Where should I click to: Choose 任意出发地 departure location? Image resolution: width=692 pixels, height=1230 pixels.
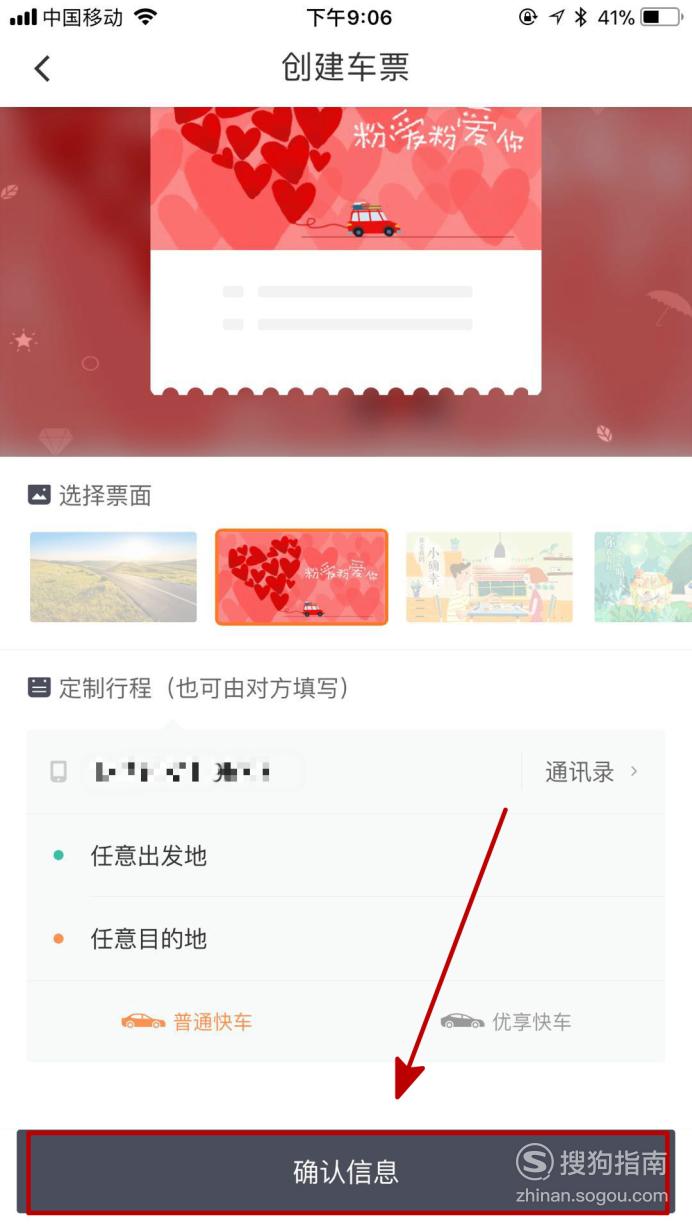tap(346, 855)
